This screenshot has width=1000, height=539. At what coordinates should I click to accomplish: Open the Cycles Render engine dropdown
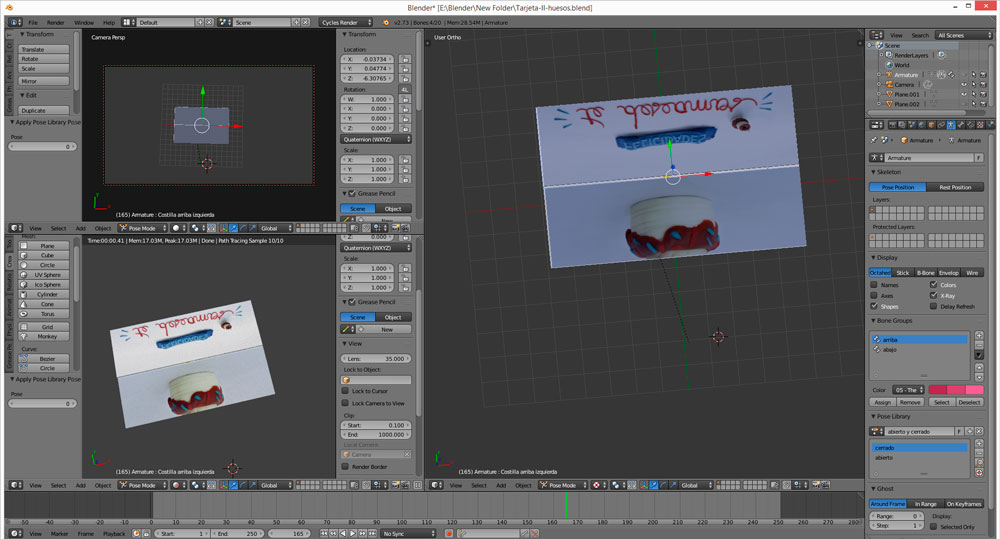click(x=345, y=22)
